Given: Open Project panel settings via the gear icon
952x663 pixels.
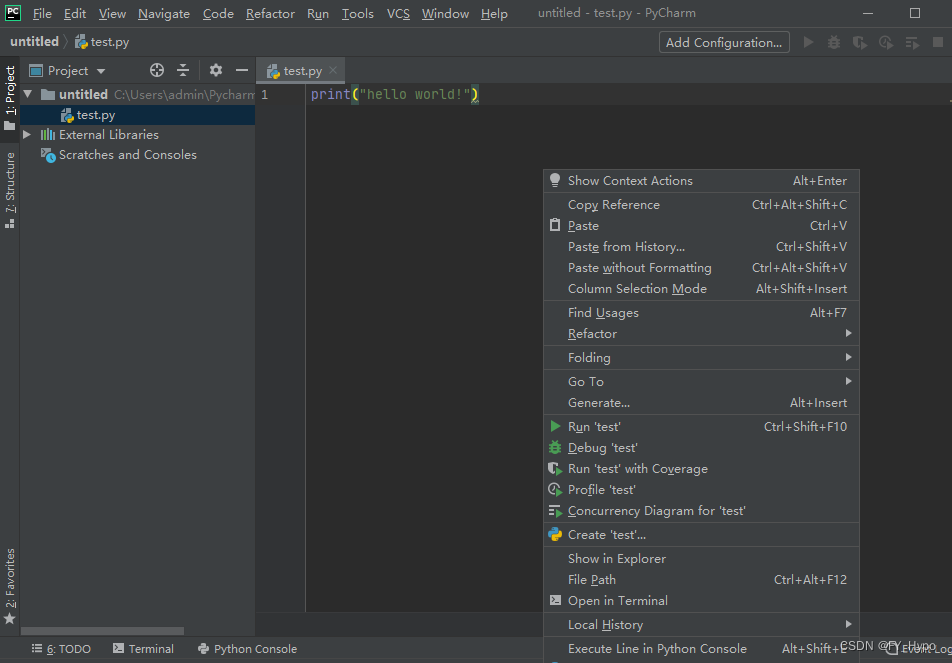Looking at the screenshot, I should [215, 70].
